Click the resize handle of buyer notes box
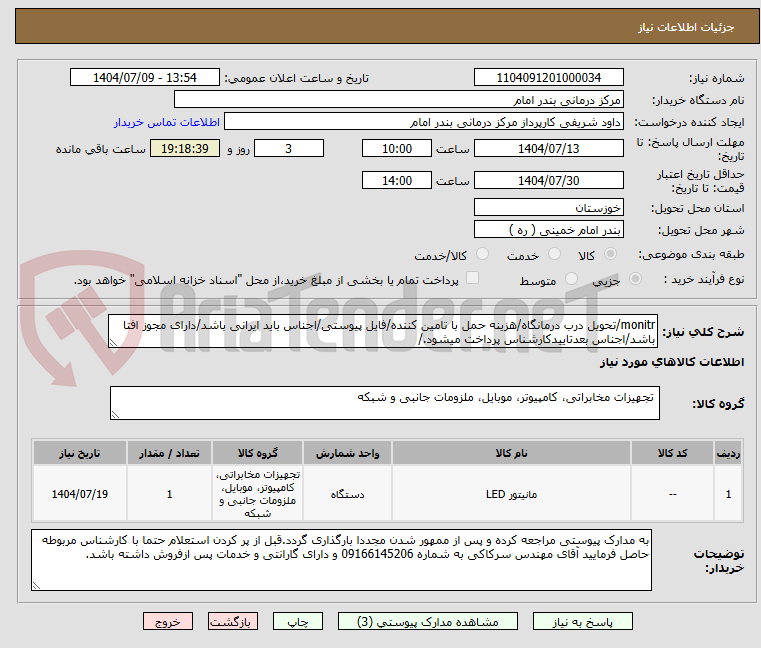 coord(36,586)
